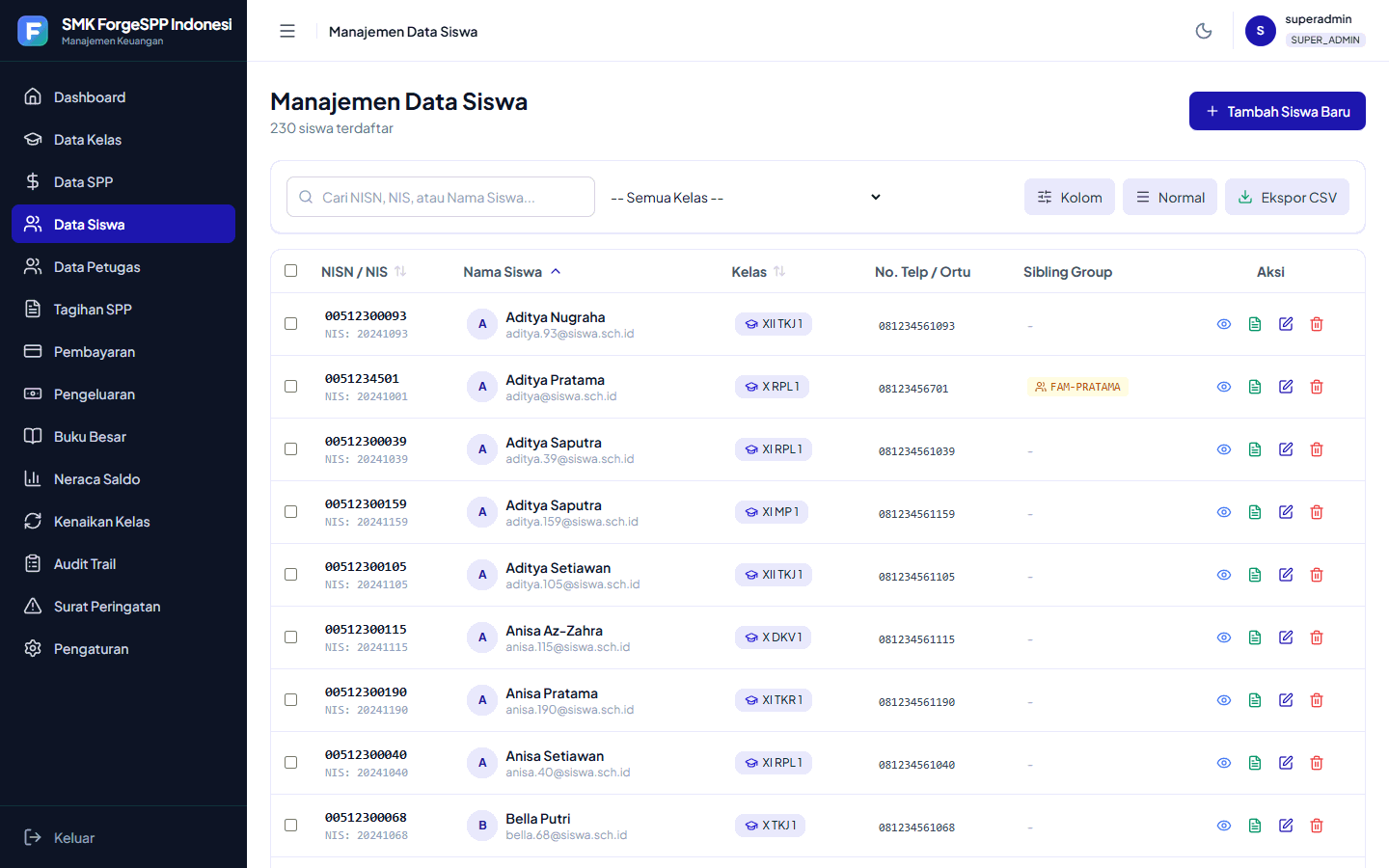Open Surat Peringatan menu item
This screenshot has height=868, width=1389.
[x=123, y=607]
